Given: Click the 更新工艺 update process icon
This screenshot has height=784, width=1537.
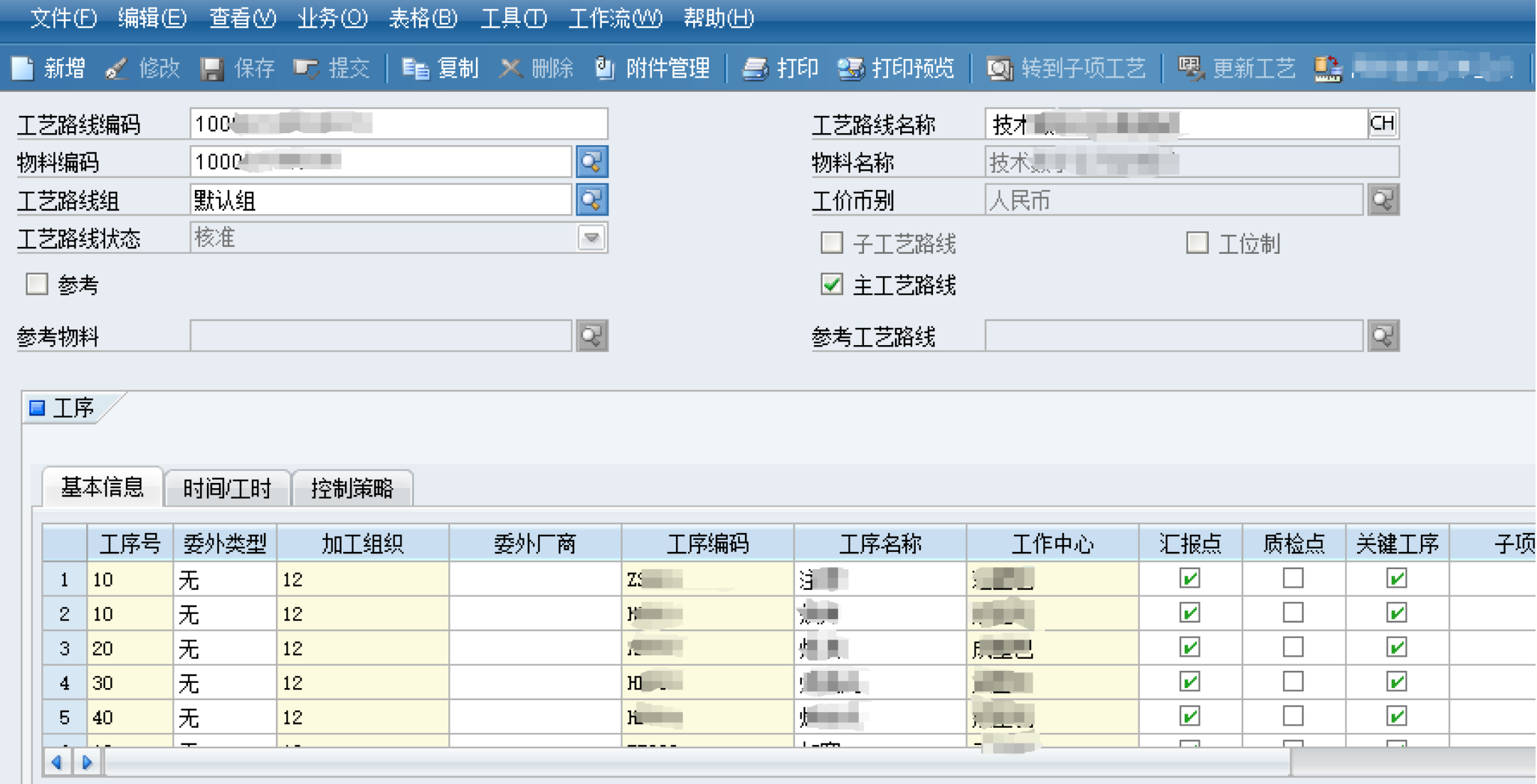Looking at the screenshot, I should click(1190, 68).
